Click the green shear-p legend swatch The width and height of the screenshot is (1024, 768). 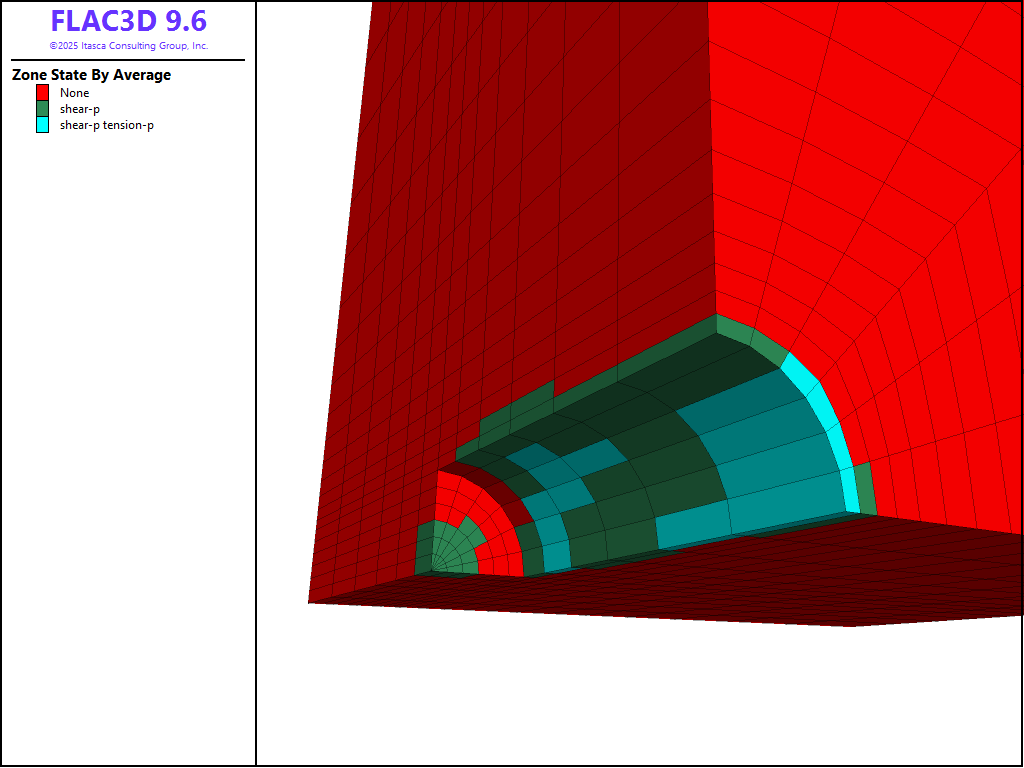(x=42, y=109)
